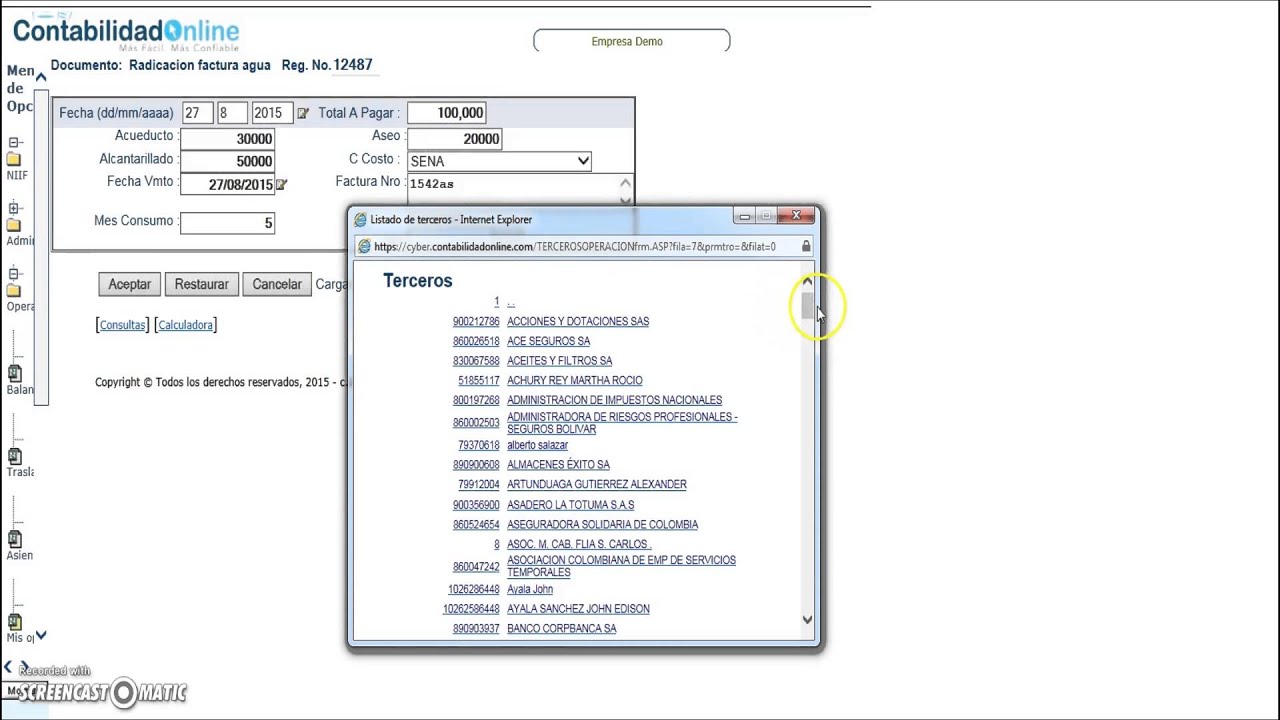This screenshot has height=720, width=1280.
Task: Click the Factura Nro text area
Action: [x=512, y=189]
